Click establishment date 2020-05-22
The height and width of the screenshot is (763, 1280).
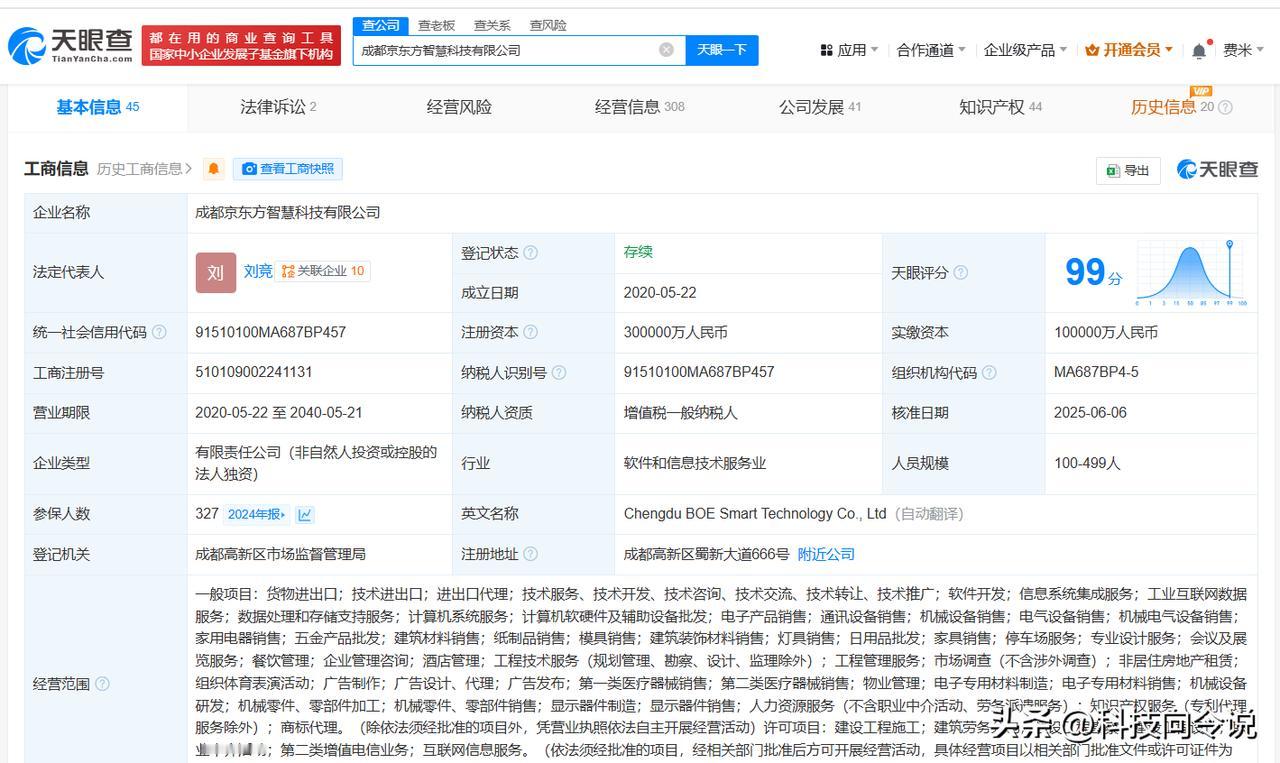[x=660, y=293]
